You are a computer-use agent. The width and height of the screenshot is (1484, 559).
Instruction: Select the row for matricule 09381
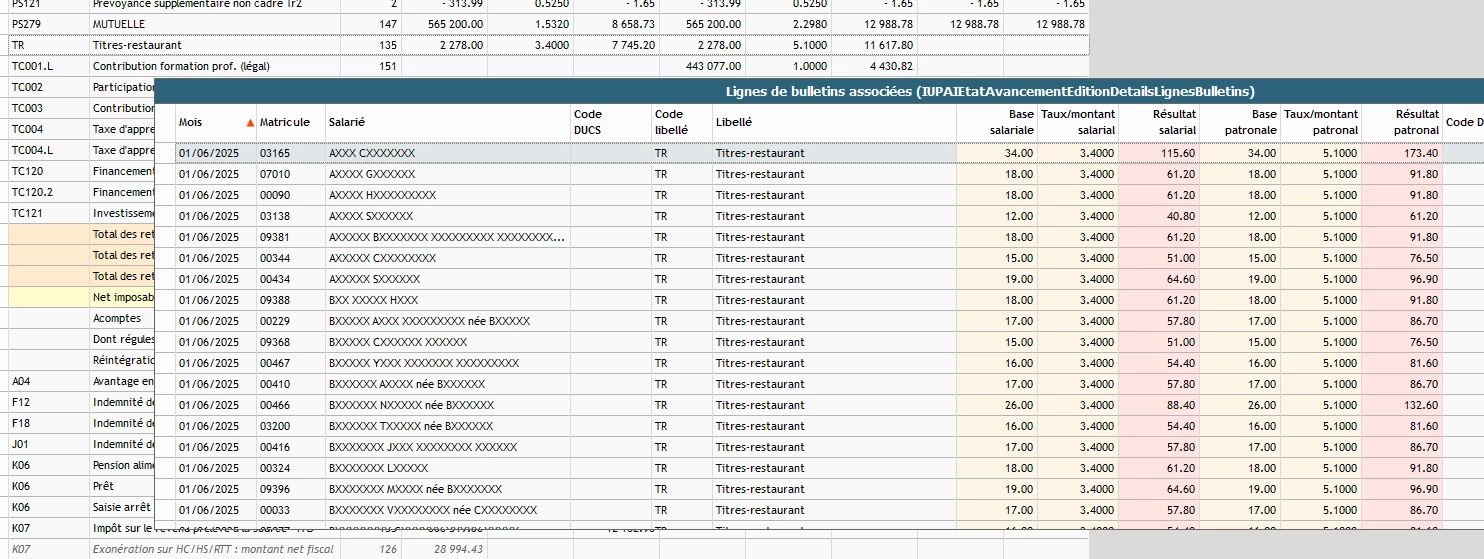tap(819, 237)
